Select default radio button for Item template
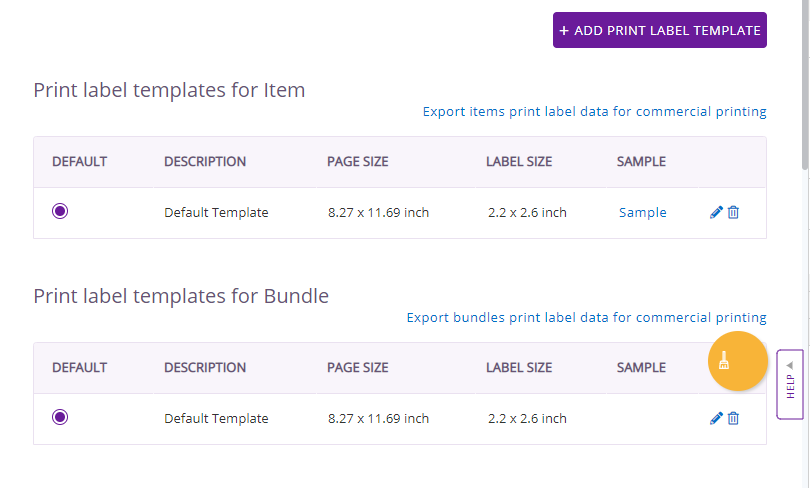 click(x=60, y=211)
